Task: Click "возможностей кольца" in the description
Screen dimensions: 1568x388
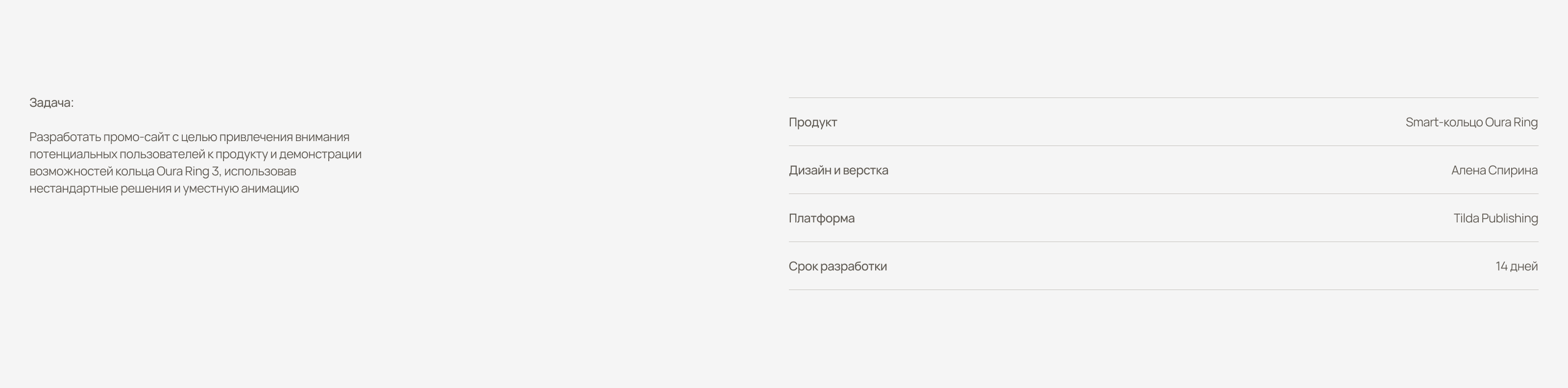Action: pos(91,171)
